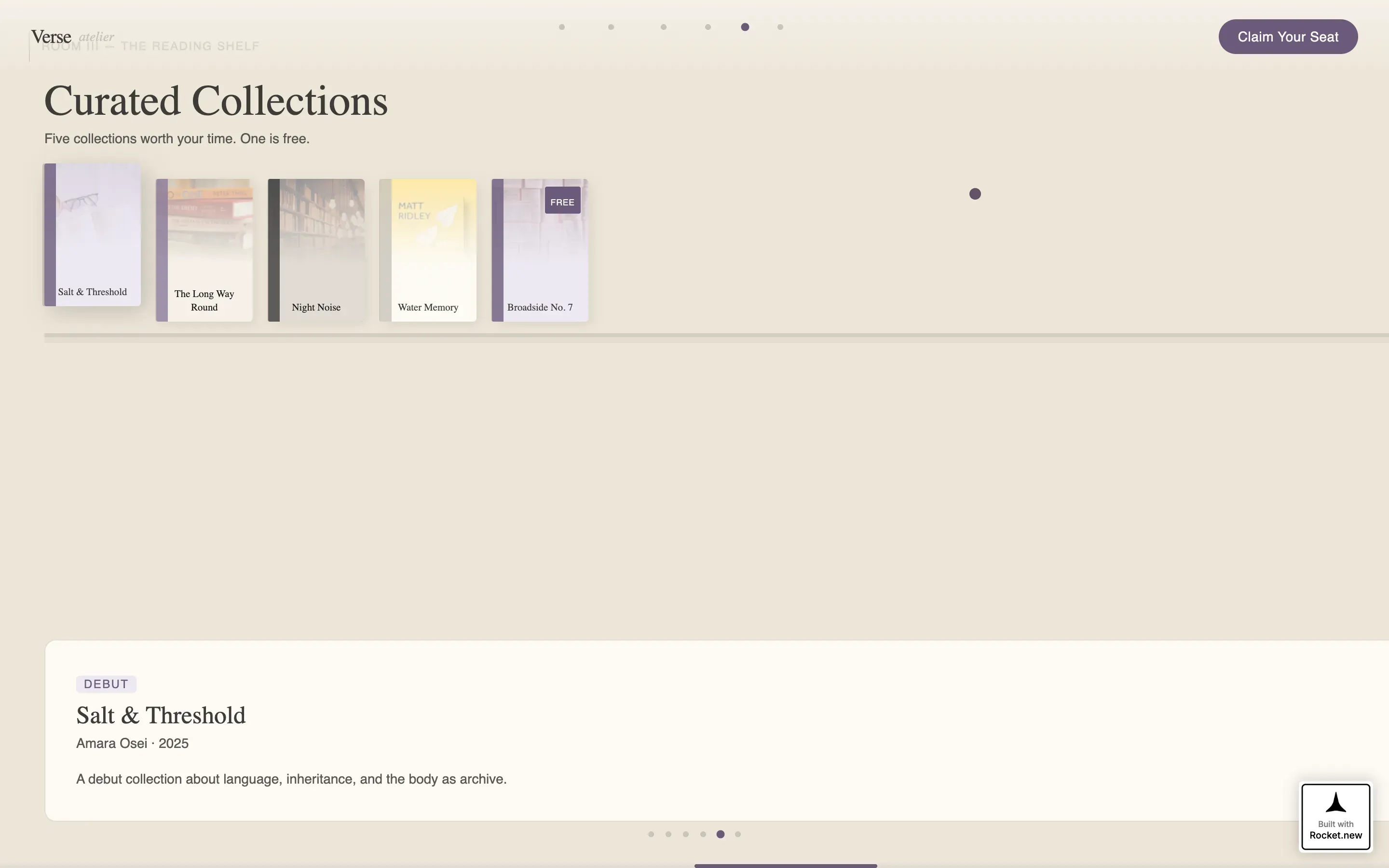The image size is (1389, 868).
Task: Jump to first bottom pagination dot
Action: [x=651, y=834]
